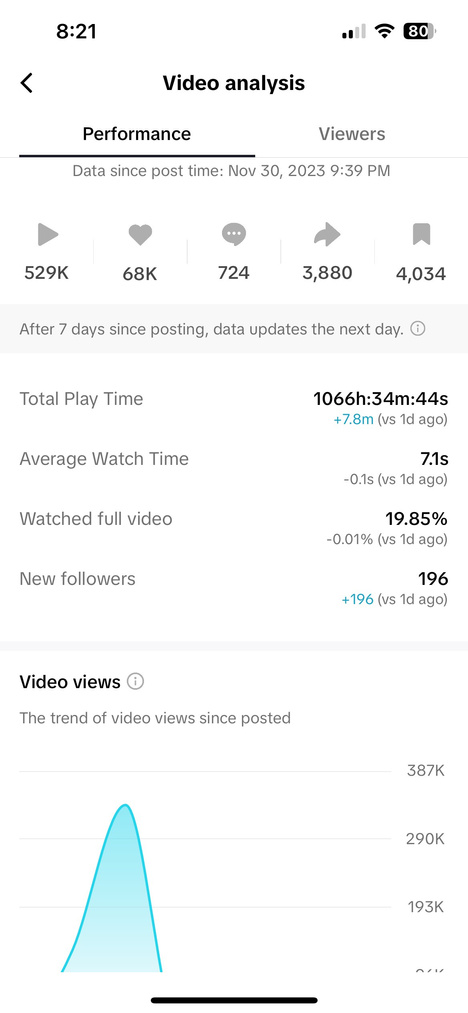The width and height of the screenshot is (468, 1013).
Task: Select the Performance tab
Action: point(137,134)
